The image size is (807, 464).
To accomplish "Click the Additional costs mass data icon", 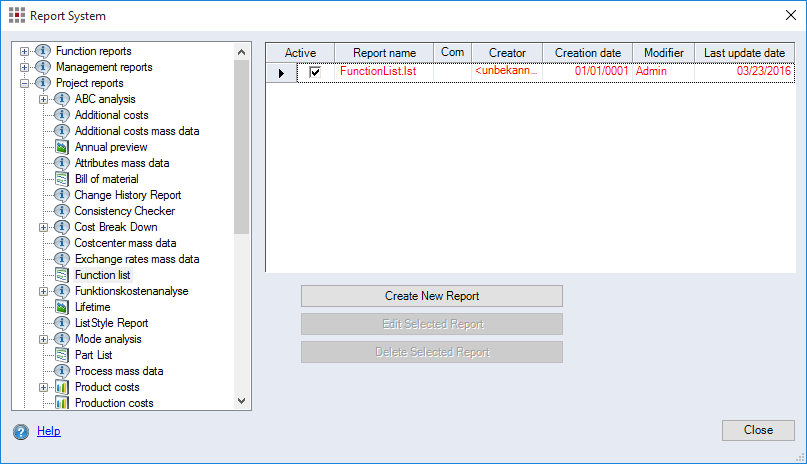I will tap(62, 131).
